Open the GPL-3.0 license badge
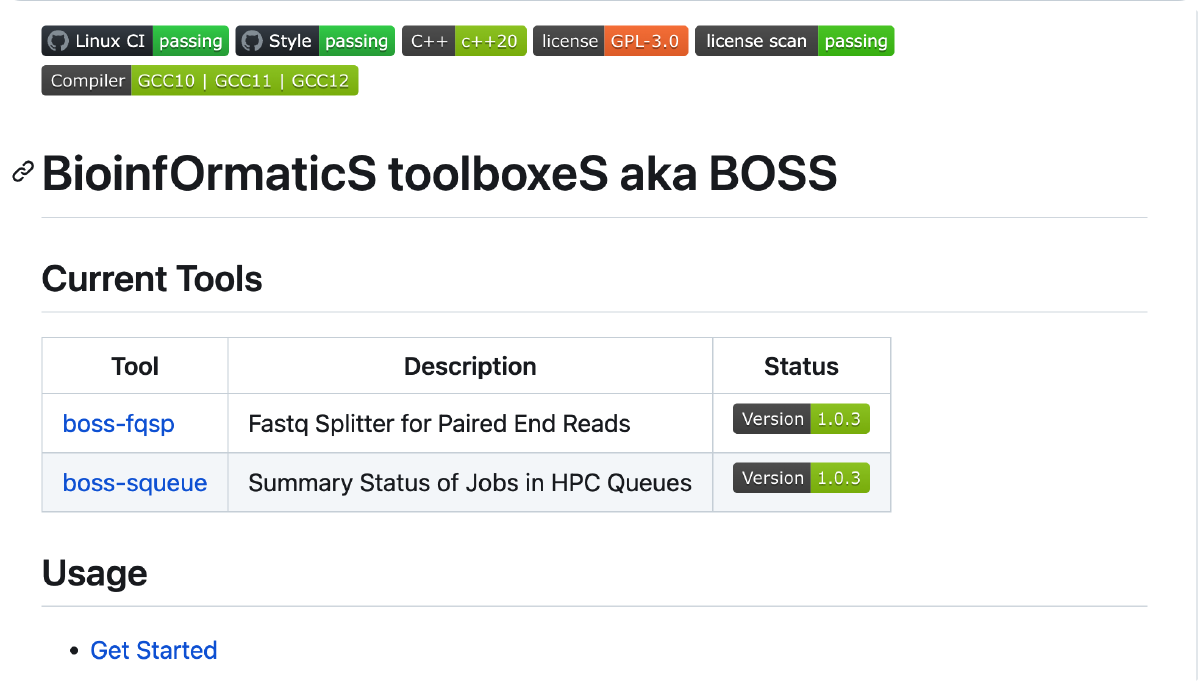This screenshot has height=691, width=1200. (610, 41)
